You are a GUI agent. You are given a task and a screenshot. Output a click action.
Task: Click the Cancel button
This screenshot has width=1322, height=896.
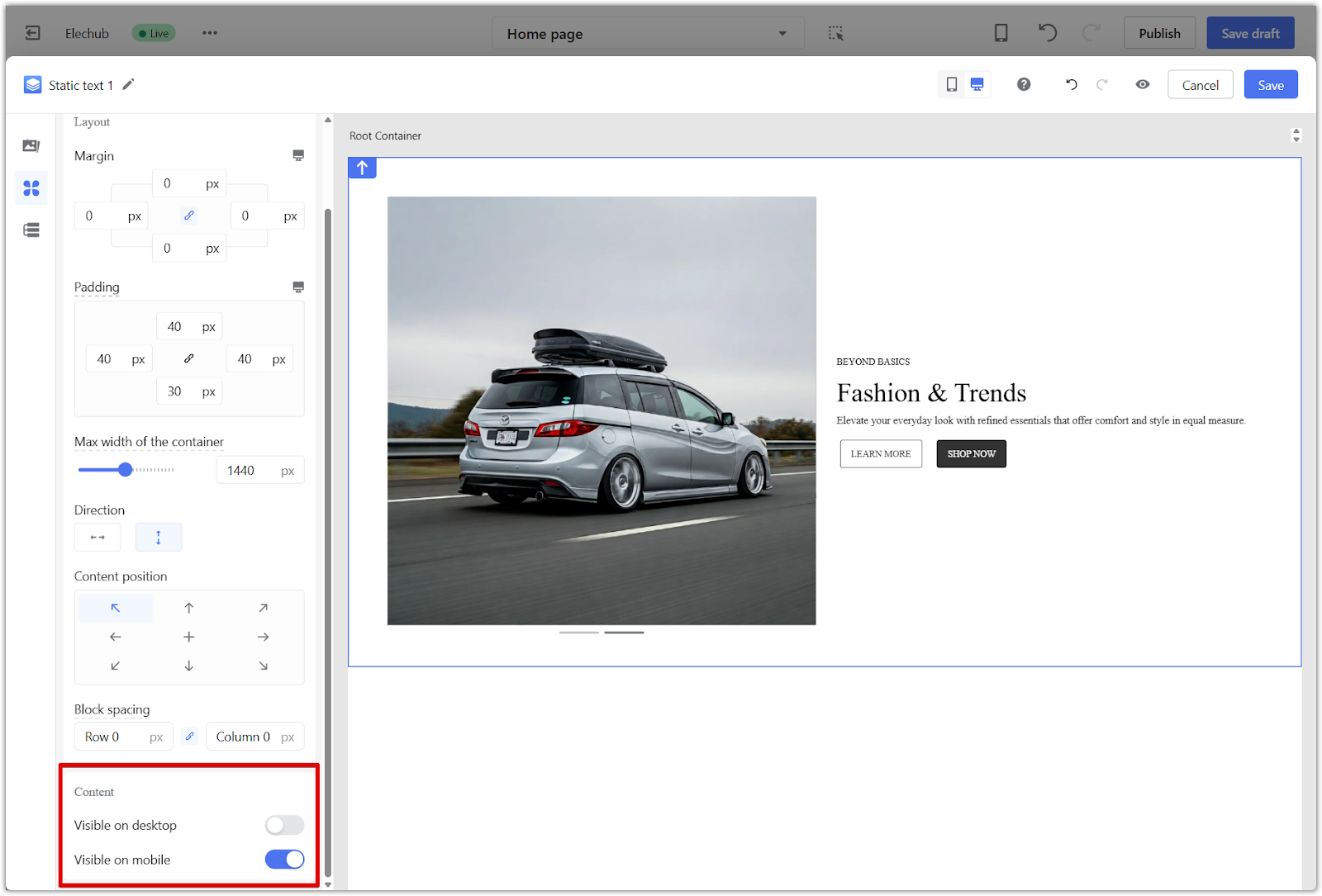click(x=1200, y=84)
